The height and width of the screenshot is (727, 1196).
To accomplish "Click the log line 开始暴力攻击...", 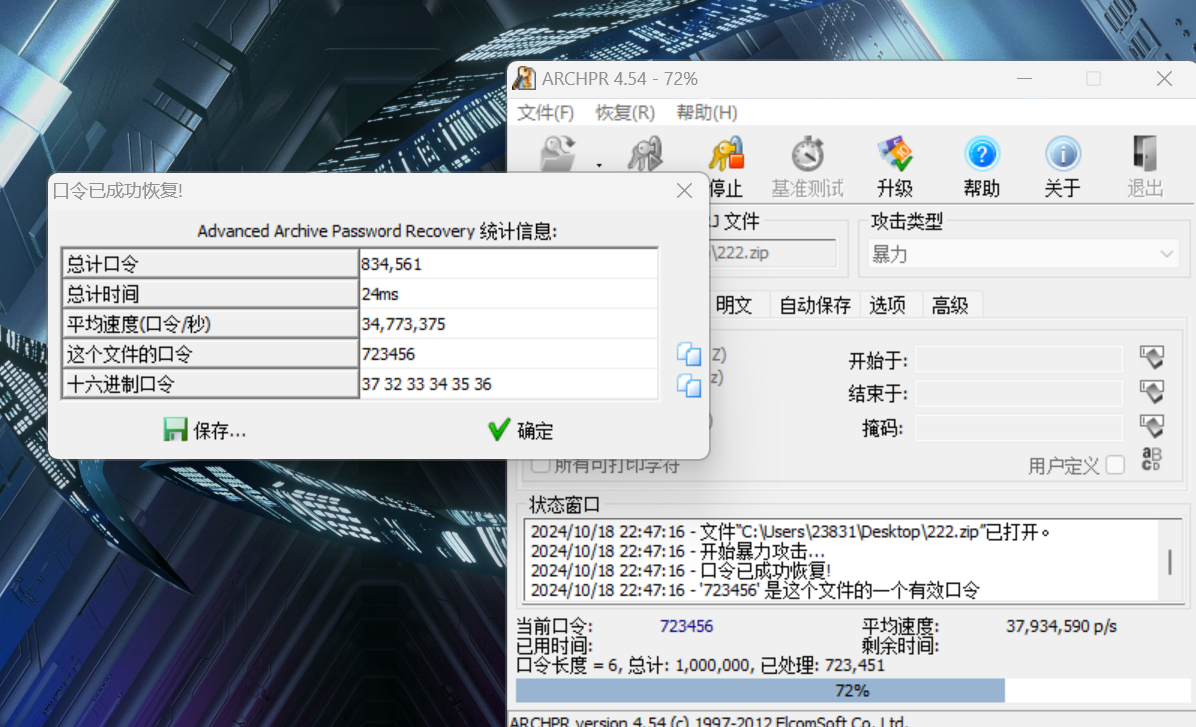I will click(x=677, y=551).
